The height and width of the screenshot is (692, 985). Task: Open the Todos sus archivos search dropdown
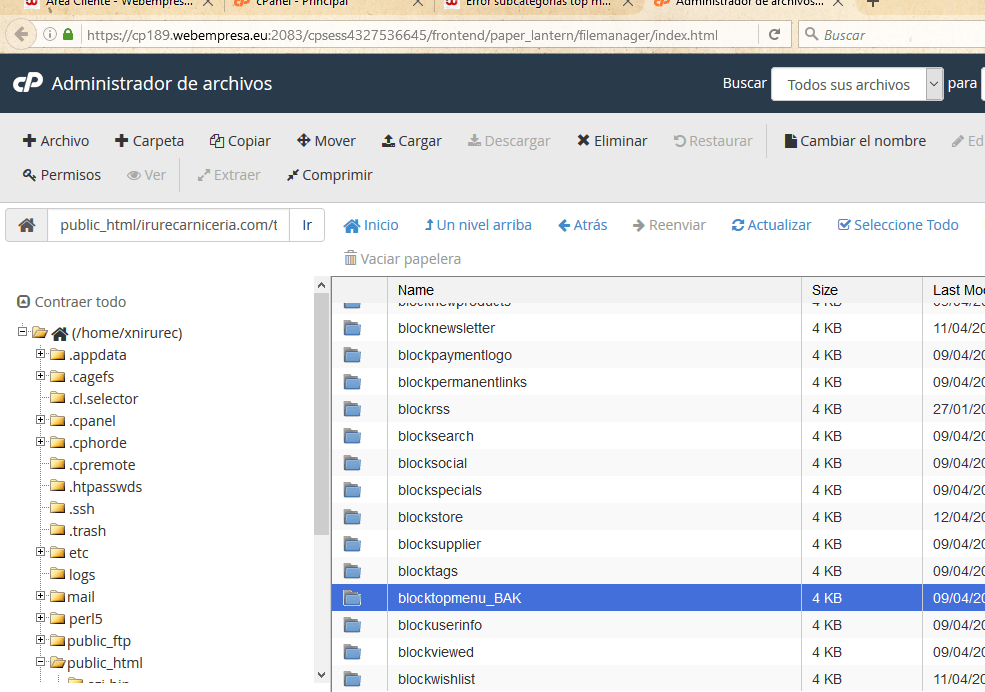coord(857,84)
